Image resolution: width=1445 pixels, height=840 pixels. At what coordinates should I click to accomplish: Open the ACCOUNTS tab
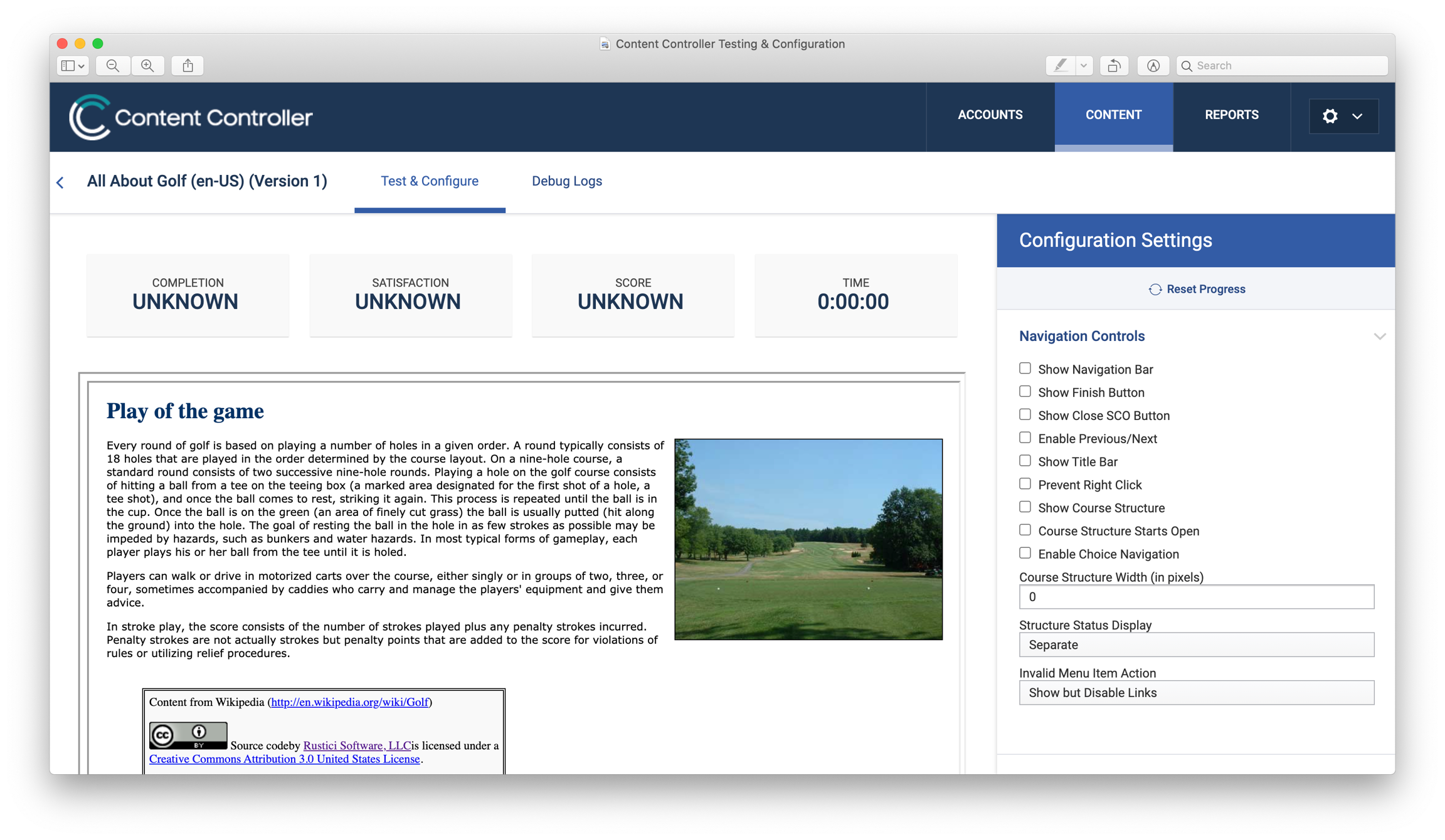click(x=990, y=115)
